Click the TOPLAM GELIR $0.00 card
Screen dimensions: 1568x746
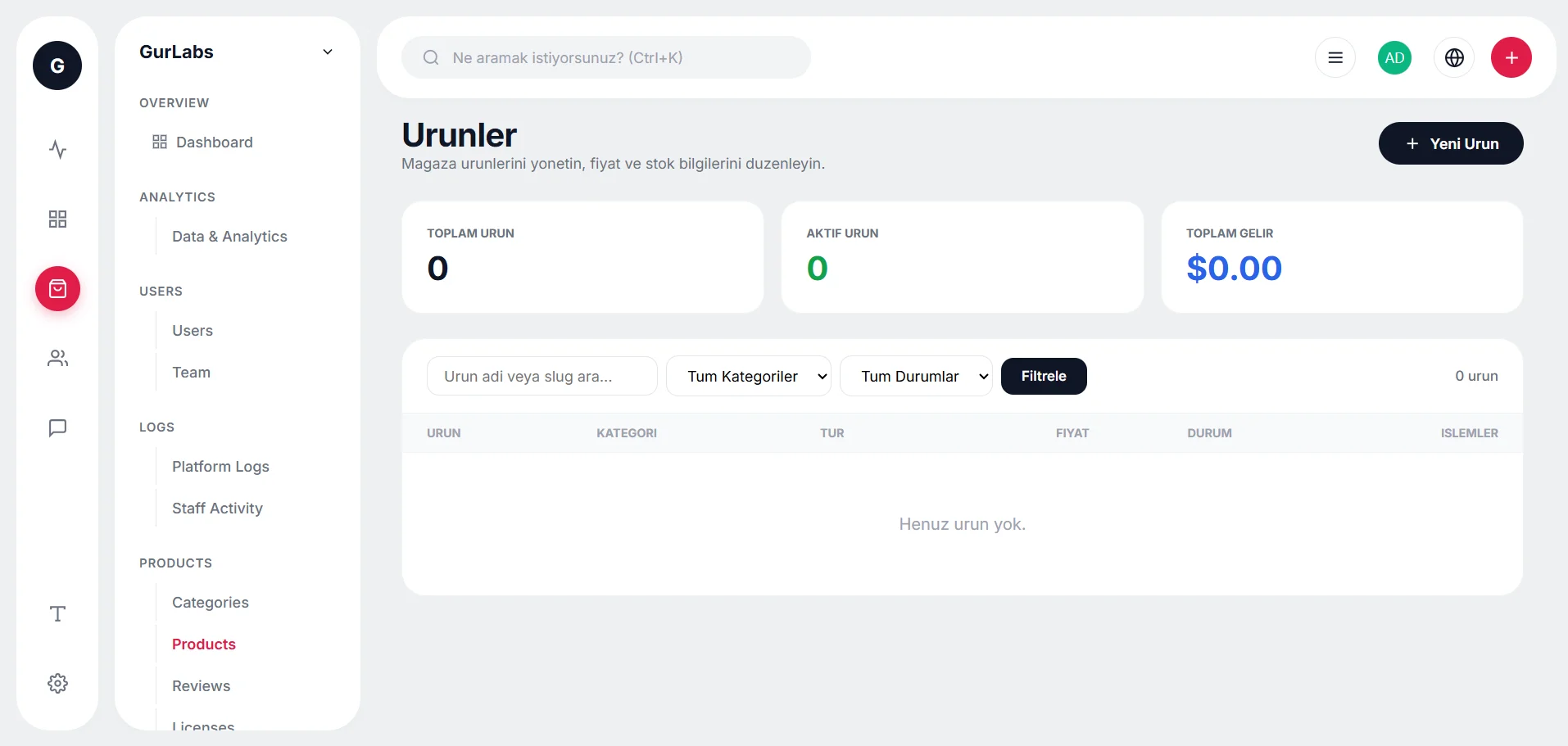tap(1342, 257)
